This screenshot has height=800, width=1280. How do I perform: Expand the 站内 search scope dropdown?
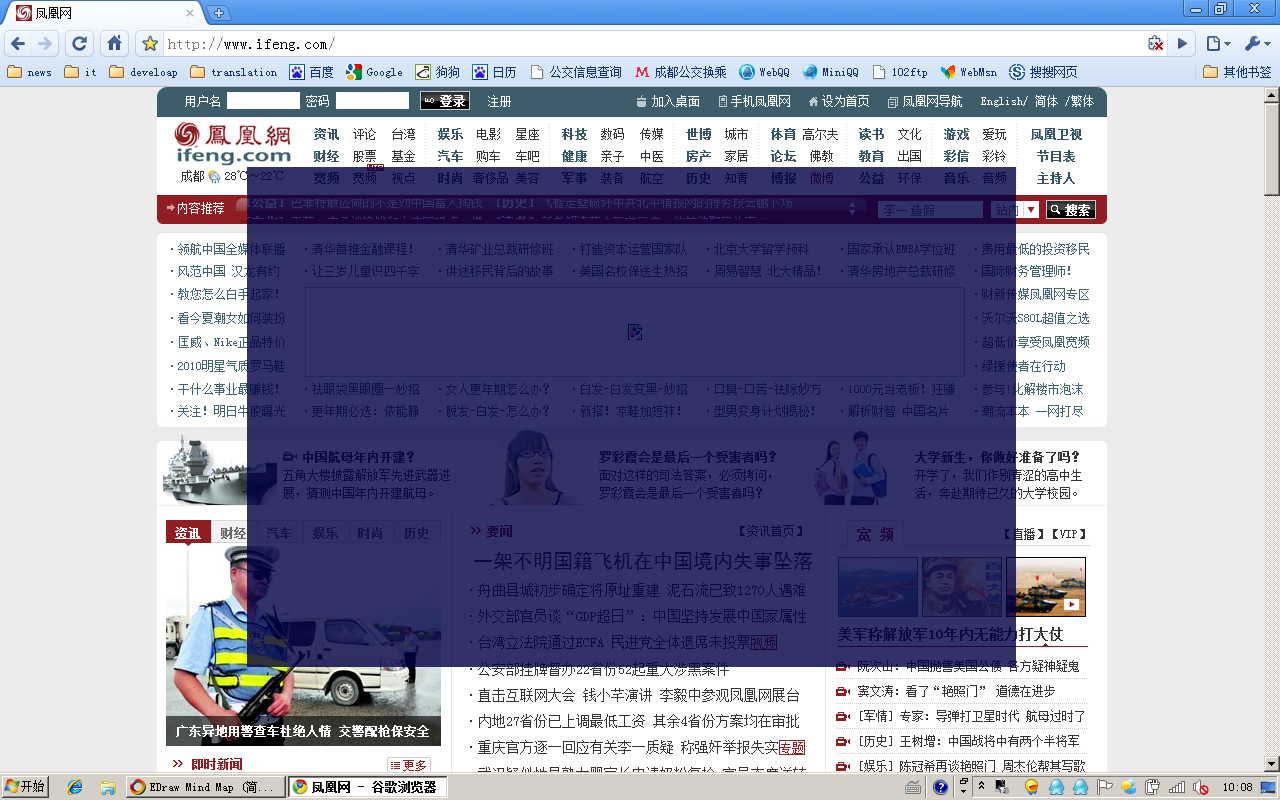click(x=1031, y=210)
